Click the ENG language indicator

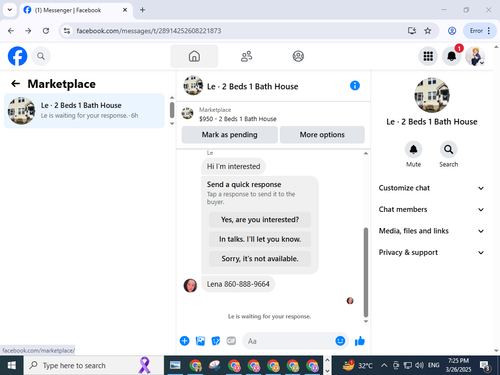click(434, 365)
